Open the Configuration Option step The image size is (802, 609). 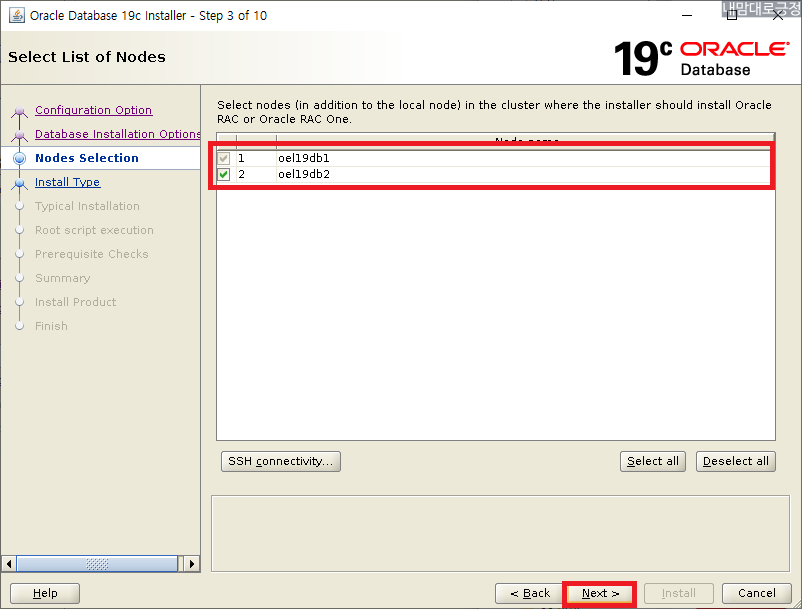click(93, 110)
